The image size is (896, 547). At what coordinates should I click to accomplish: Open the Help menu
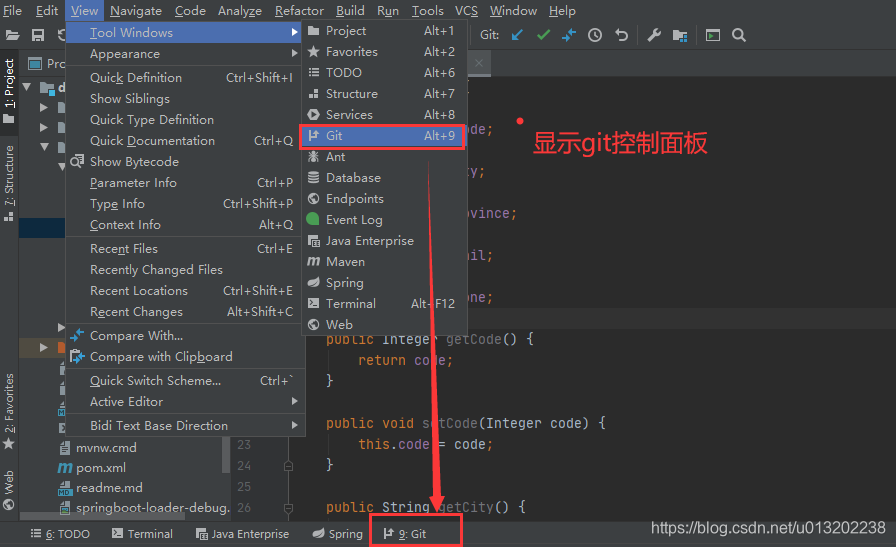[562, 11]
